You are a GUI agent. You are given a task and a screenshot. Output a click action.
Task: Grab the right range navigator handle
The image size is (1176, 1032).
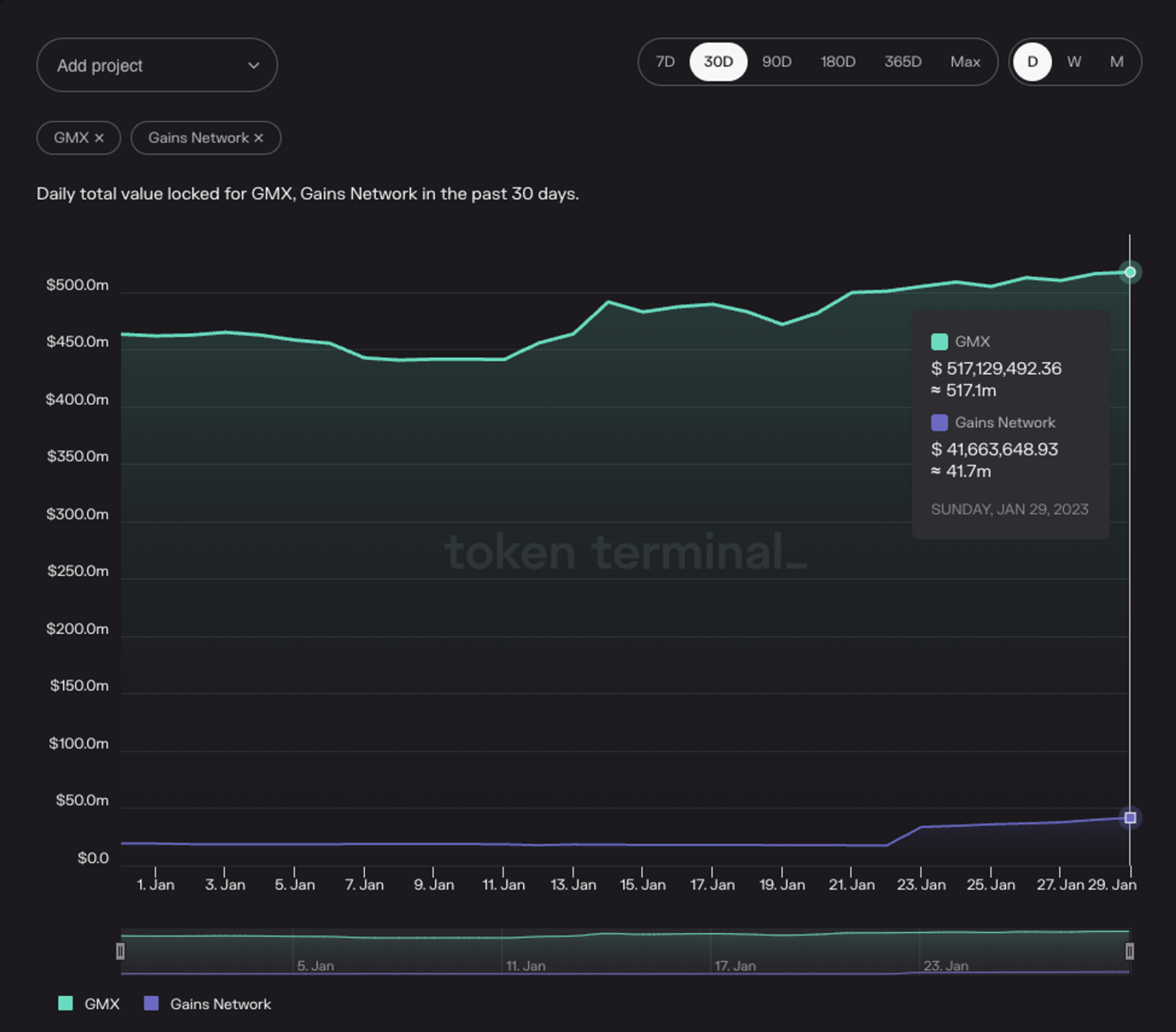pyautogui.click(x=1130, y=951)
